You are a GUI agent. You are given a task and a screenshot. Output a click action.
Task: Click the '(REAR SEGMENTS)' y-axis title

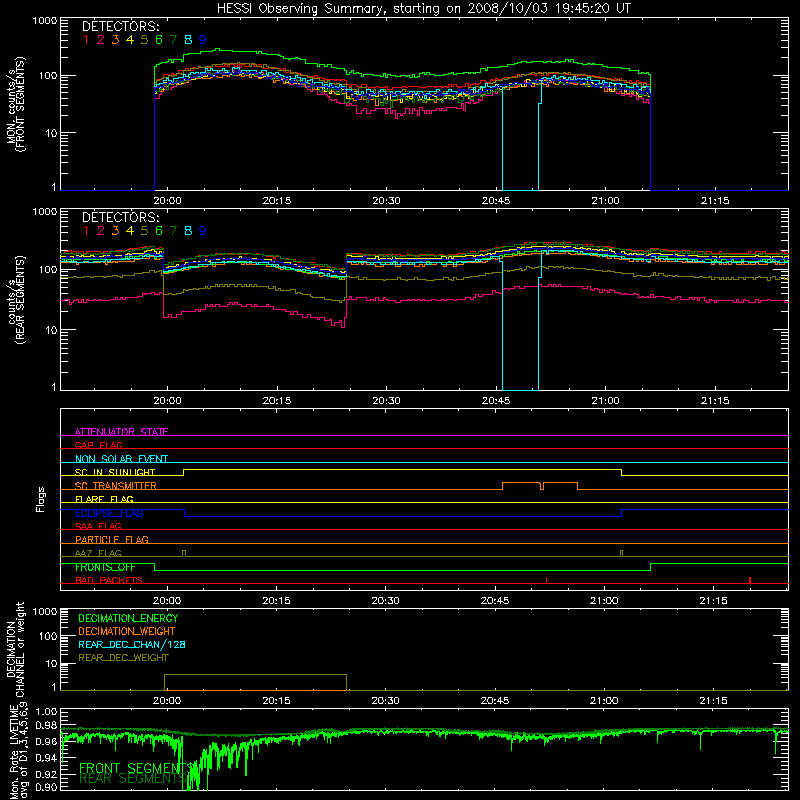[x=20, y=299]
